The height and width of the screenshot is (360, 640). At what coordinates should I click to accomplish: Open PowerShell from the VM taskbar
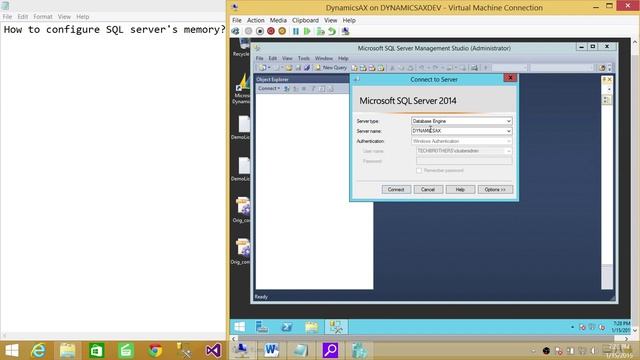click(x=287, y=327)
